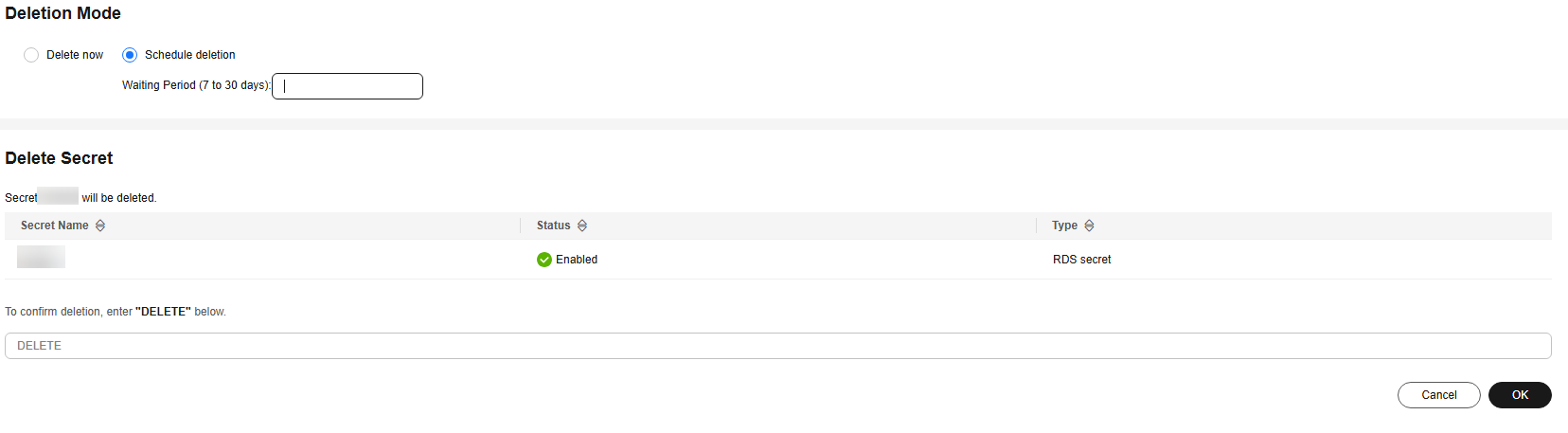The width and height of the screenshot is (1568, 433).
Task: Click the green Enabled checkmark icon
Action: click(544, 260)
